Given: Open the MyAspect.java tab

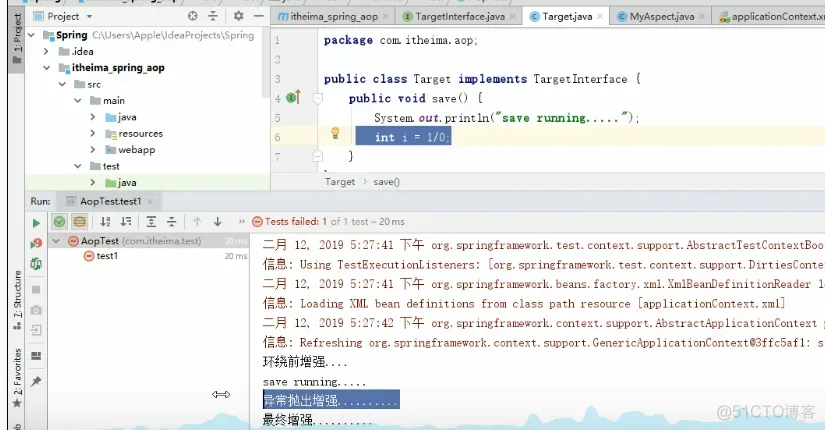Looking at the screenshot, I should [x=661, y=16].
